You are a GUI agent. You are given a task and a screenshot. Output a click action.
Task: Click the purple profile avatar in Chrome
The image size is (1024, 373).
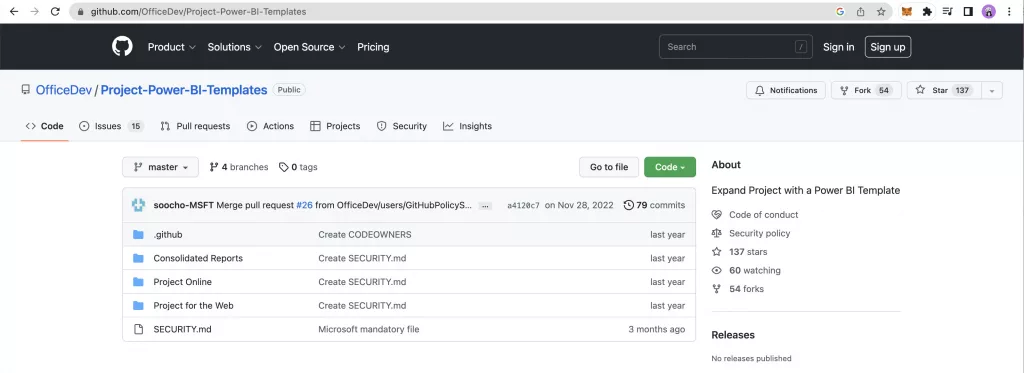[989, 12]
